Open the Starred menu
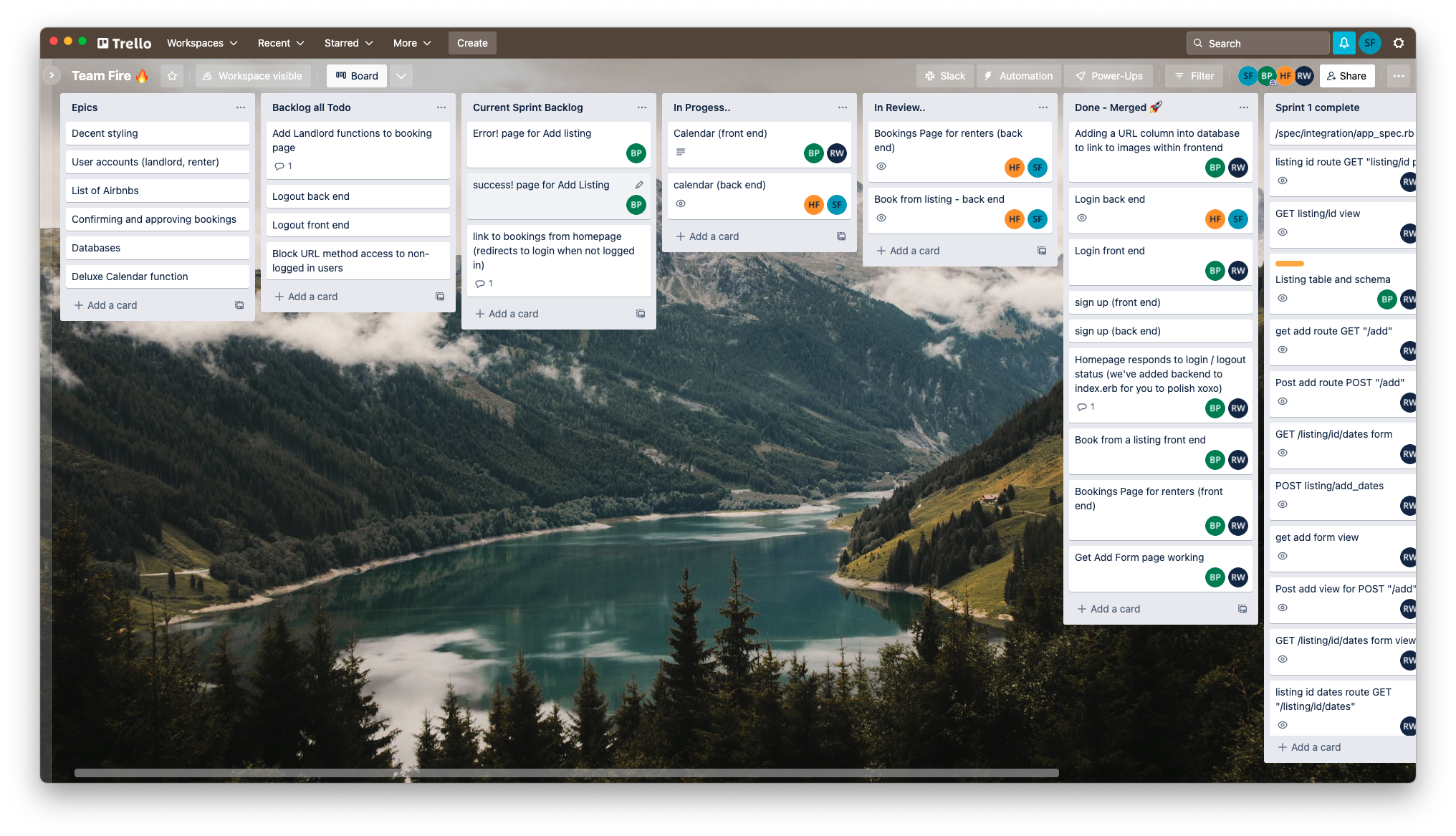Image resolution: width=1456 pixels, height=836 pixels. pos(348,43)
